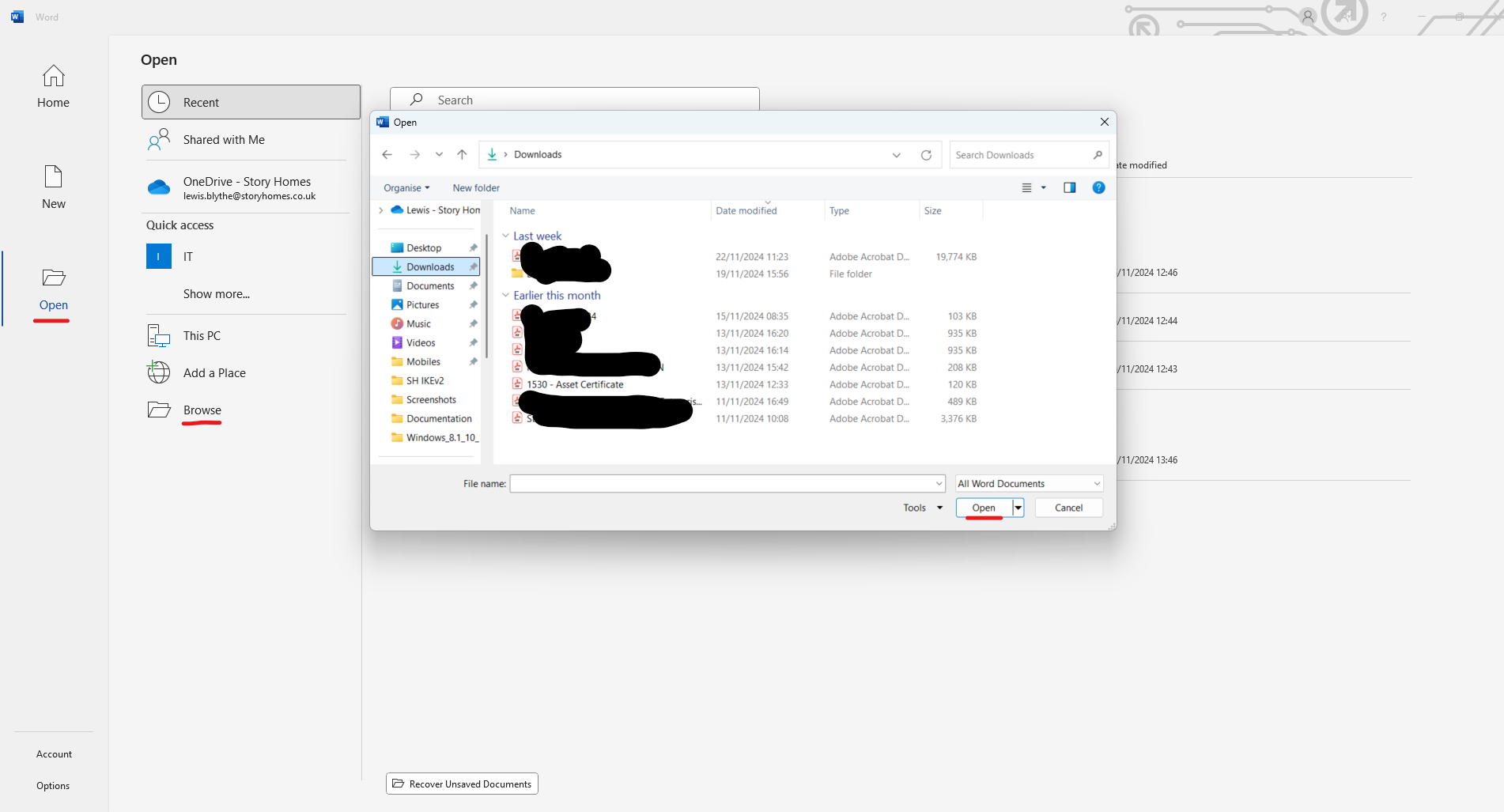Click Recover Unsaved Documents button
This screenshot has height=812, width=1504.
point(462,784)
